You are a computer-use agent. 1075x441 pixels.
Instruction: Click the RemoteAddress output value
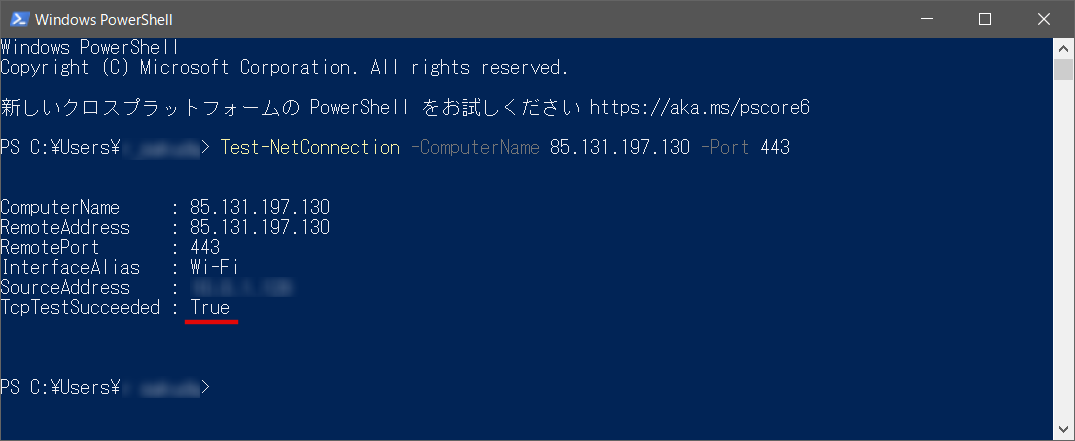(260, 227)
